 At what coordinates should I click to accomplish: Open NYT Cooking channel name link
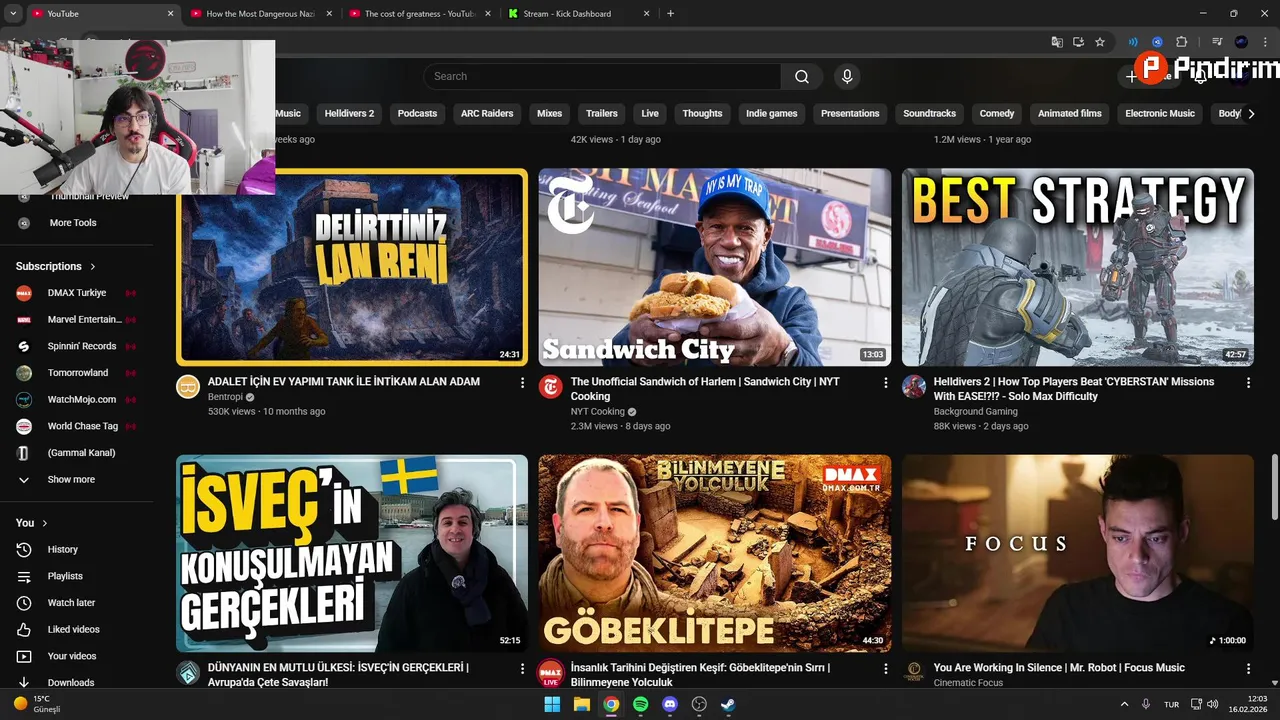pos(597,411)
